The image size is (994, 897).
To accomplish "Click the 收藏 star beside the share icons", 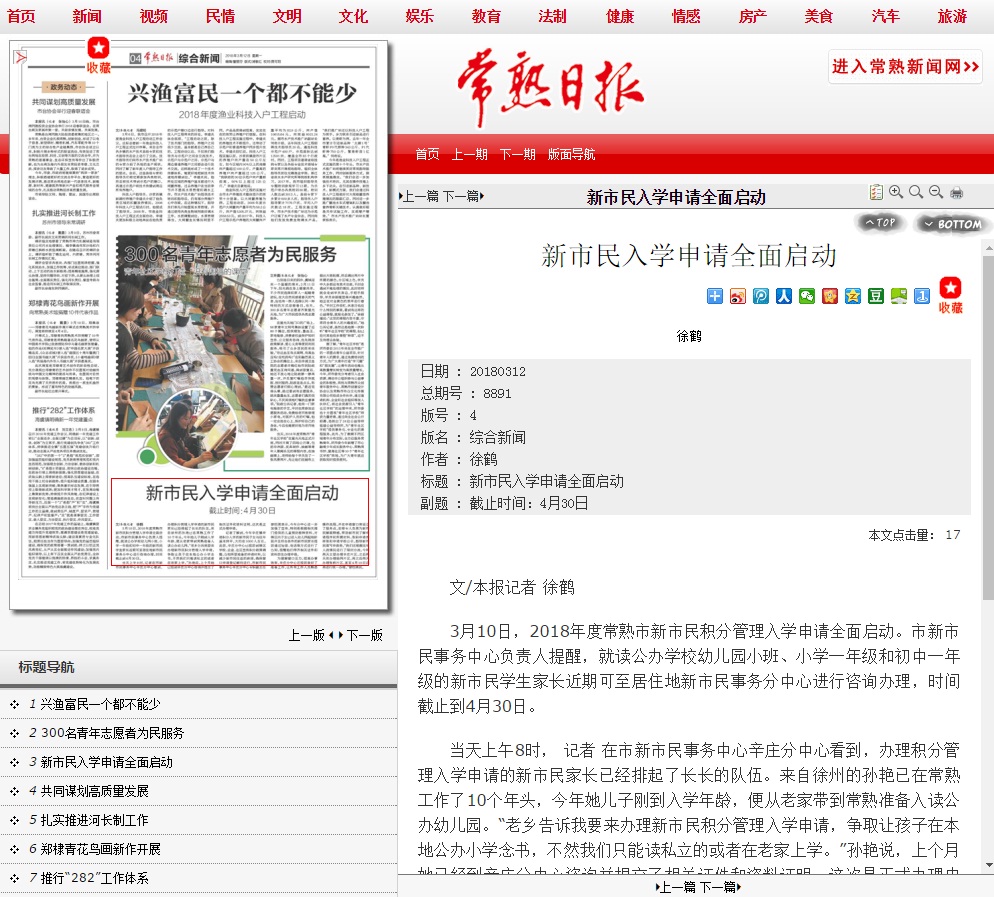I will point(950,295).
